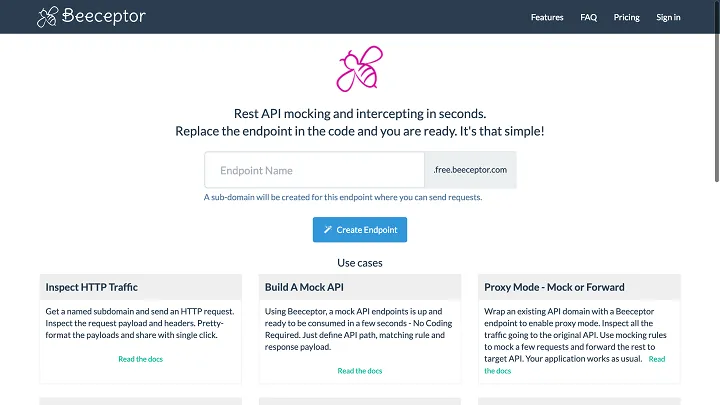
Task: Select the Proxy Mode - Mock or Forward header
Action: click(579, 287)
